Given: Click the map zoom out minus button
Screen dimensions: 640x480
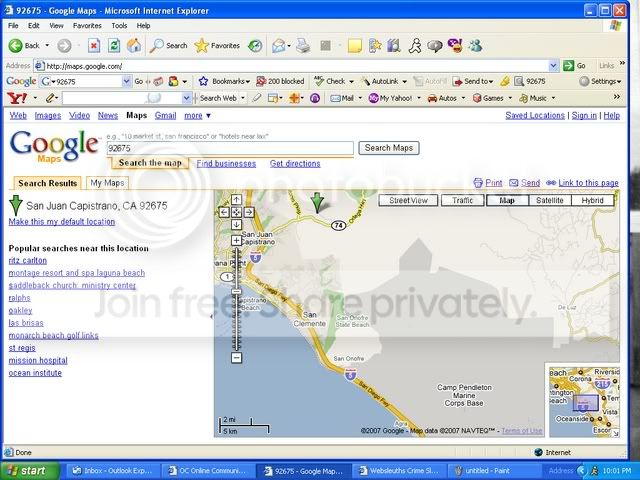Looking at the screenshot, I should (x=236, y=357).
